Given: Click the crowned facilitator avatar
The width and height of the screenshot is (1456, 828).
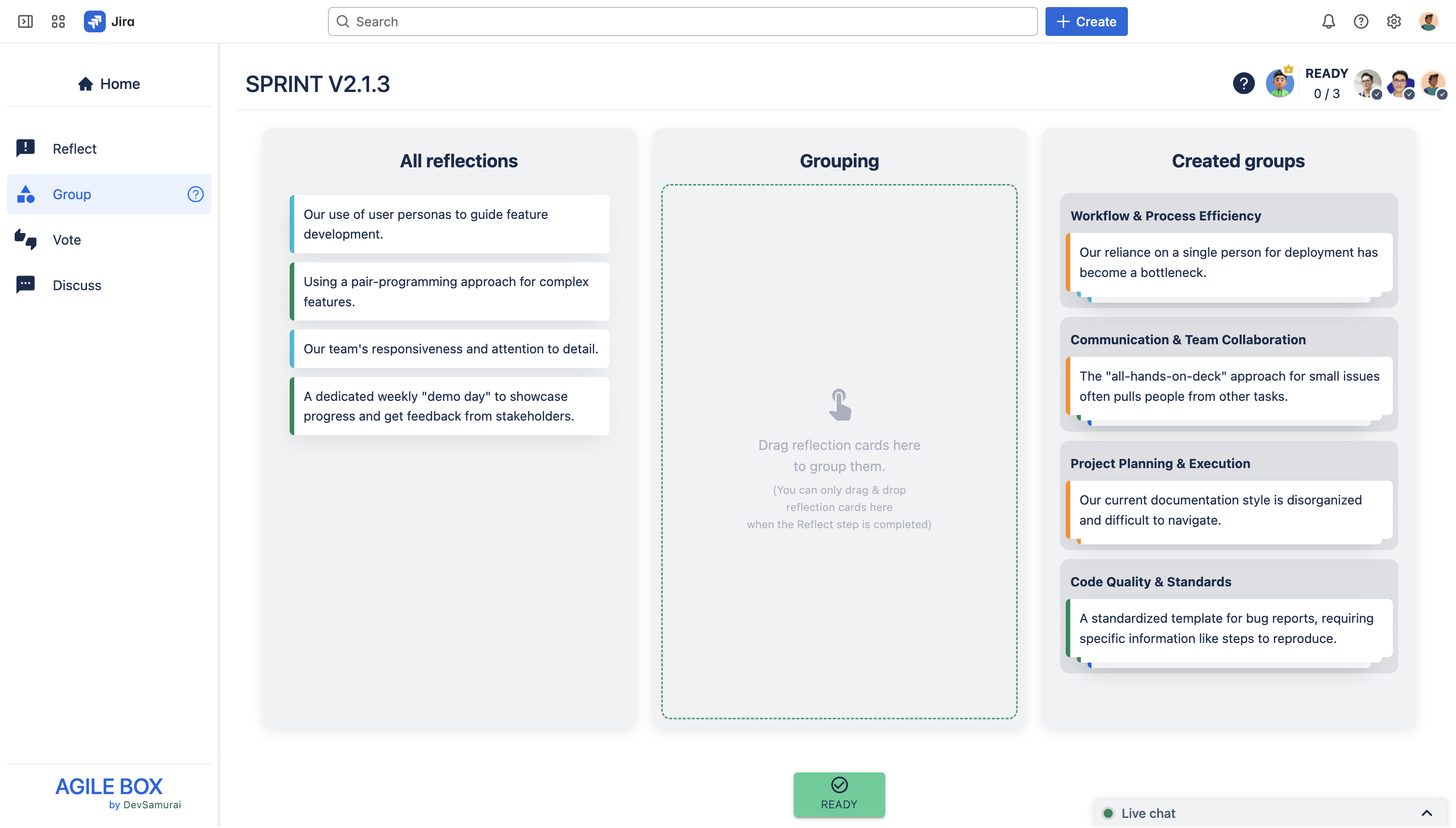Looking at the screenshot, I should pos(1279,83).
